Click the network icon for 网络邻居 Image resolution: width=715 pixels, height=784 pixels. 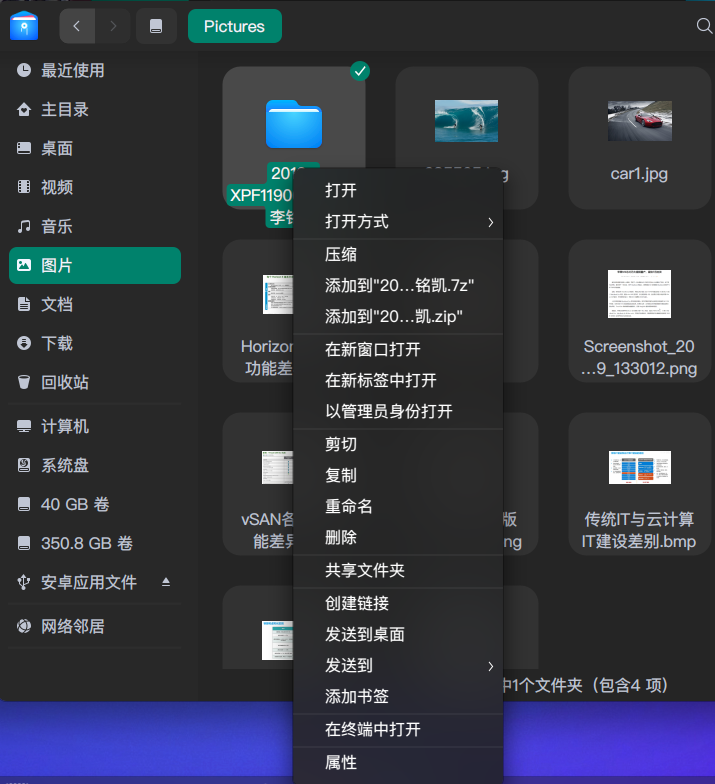[x=24, y=626]
